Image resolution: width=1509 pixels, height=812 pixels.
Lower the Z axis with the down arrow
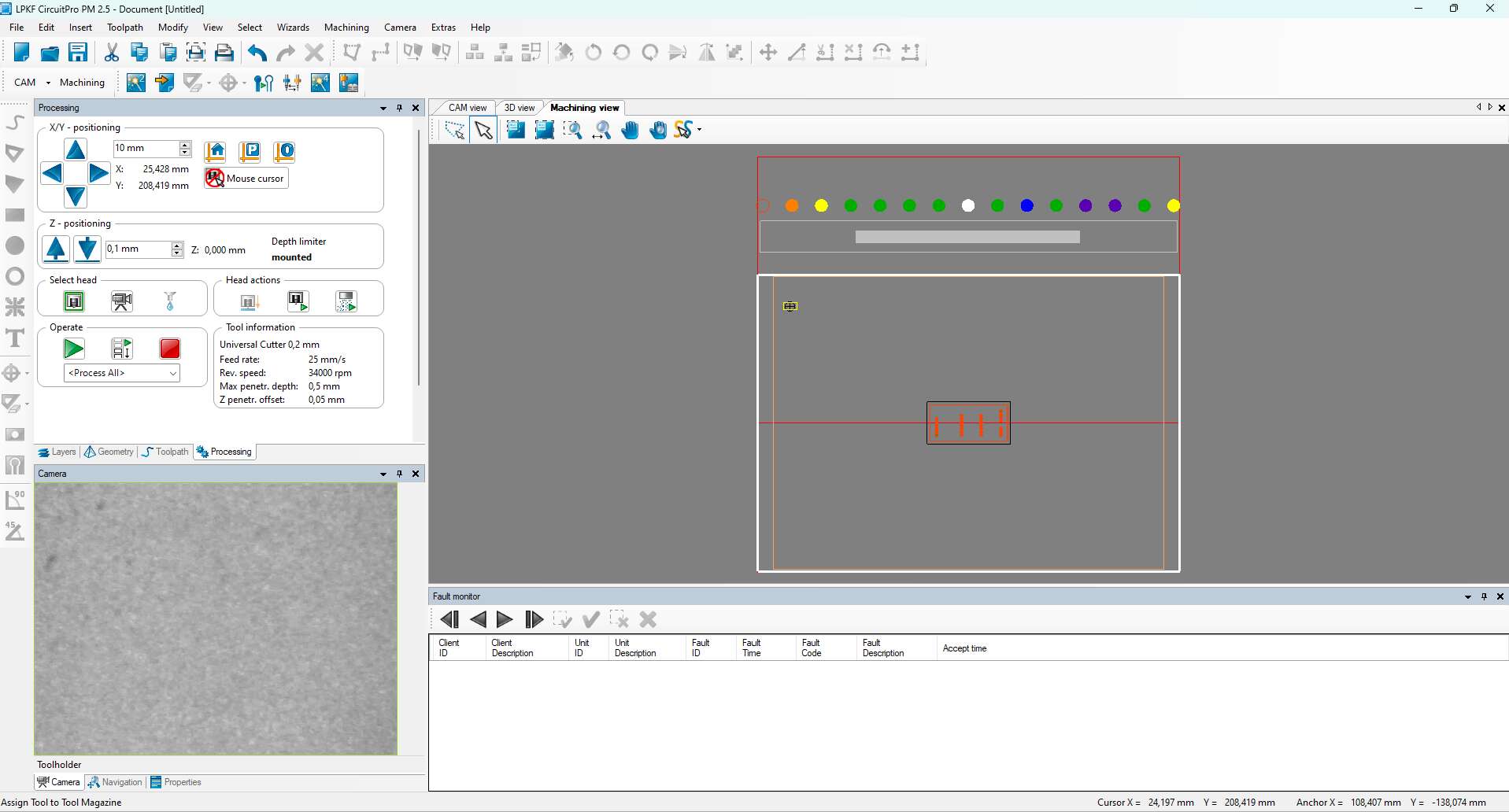point(87,249)
